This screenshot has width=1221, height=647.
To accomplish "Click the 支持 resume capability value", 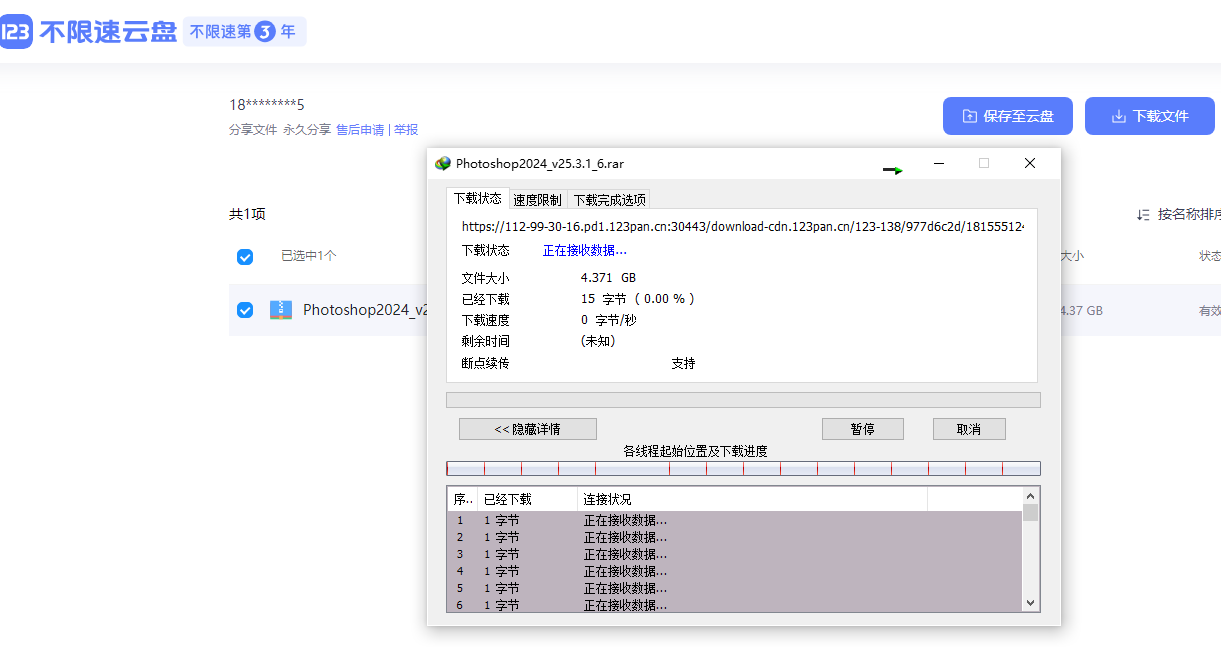I will 683,363.
